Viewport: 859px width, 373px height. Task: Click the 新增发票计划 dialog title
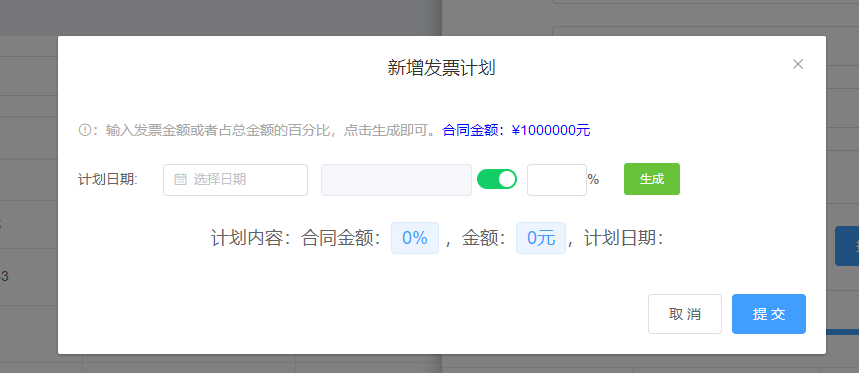(442, 68)
